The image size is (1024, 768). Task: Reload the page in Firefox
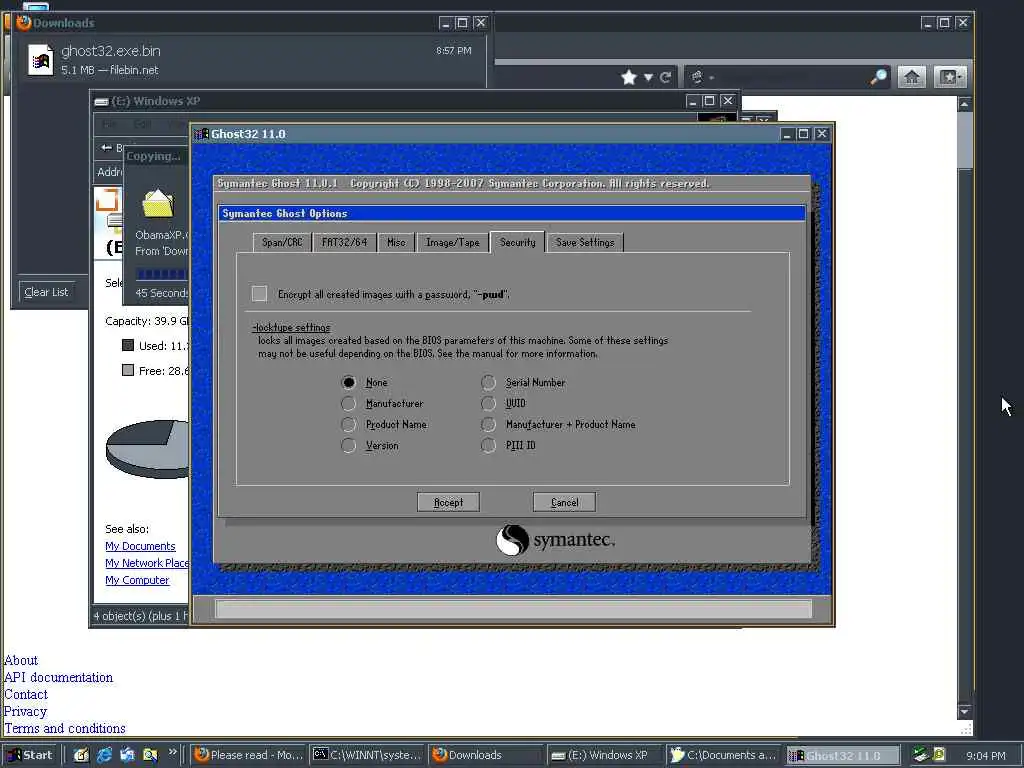click(665, 77)
